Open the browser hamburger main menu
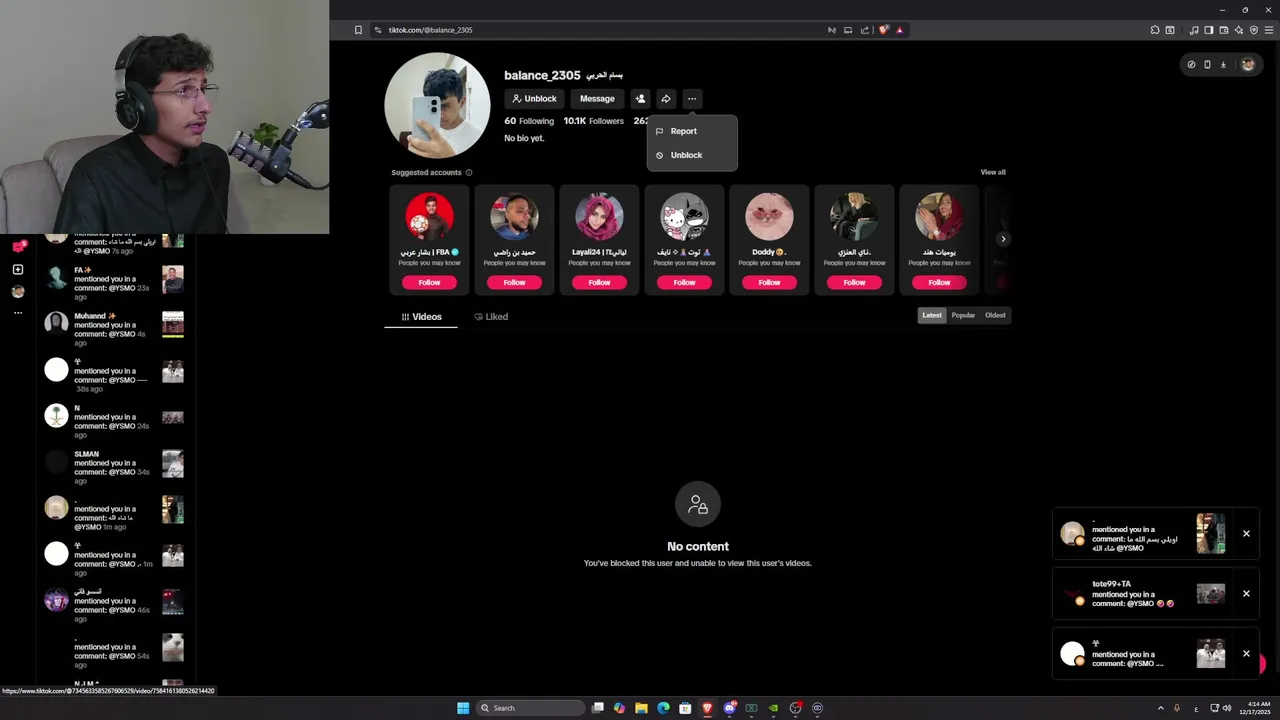1280x720 pixels. point(1268,30)
